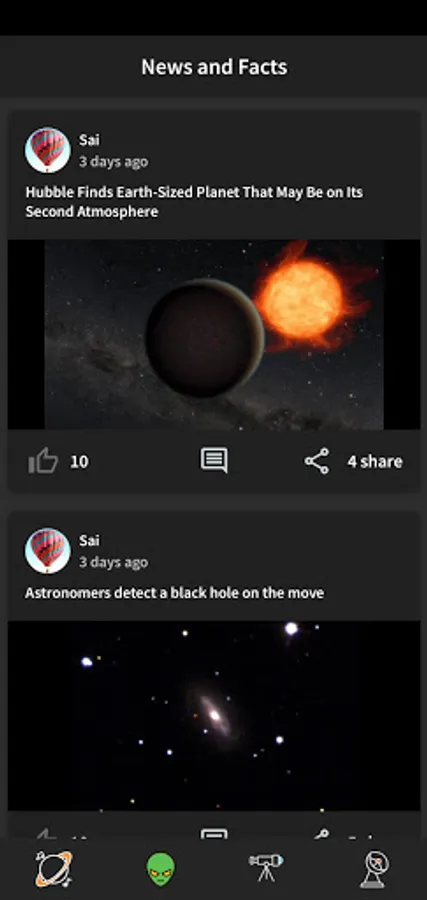Tap the share icon on the Hubble post
427x900 pixels.
coord(317,461)
